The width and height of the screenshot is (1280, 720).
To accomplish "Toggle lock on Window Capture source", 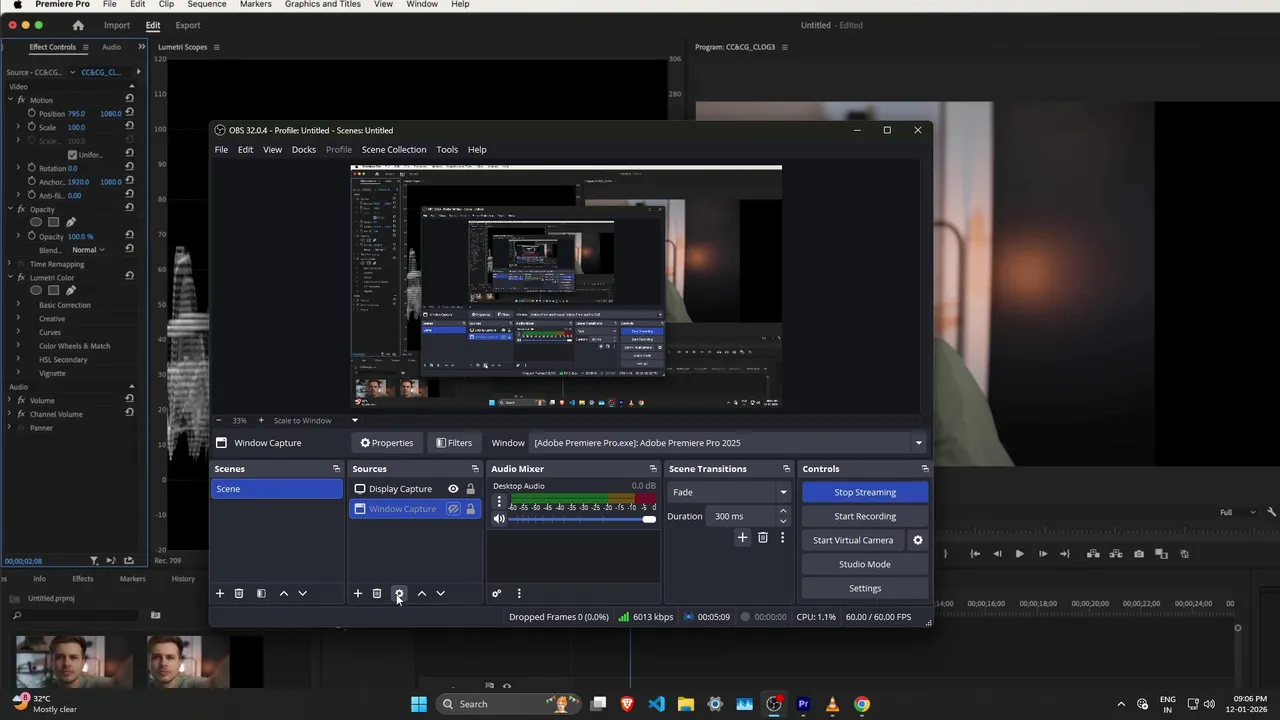I will pyautogui.click(x=470, y=509).
